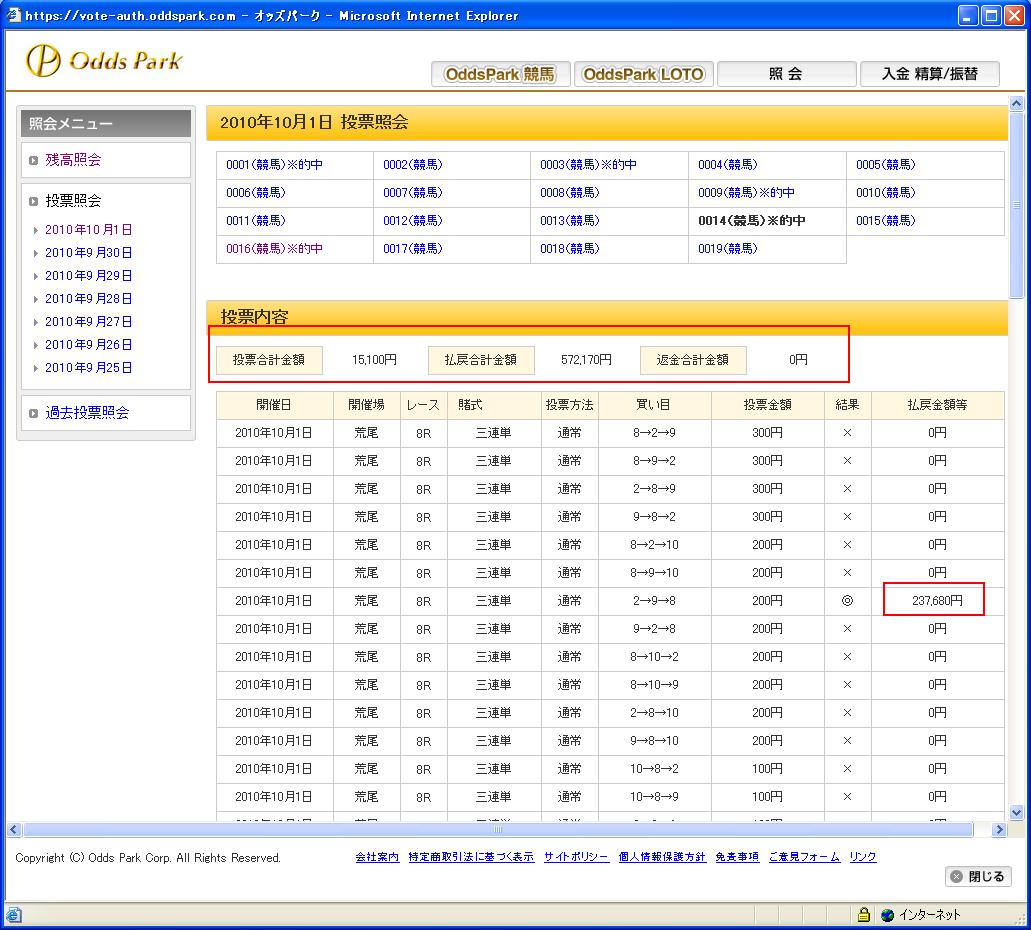Expand the 2010年9月27日 voting history entry
1031x930 pixels.
click(x=88, y=322)
